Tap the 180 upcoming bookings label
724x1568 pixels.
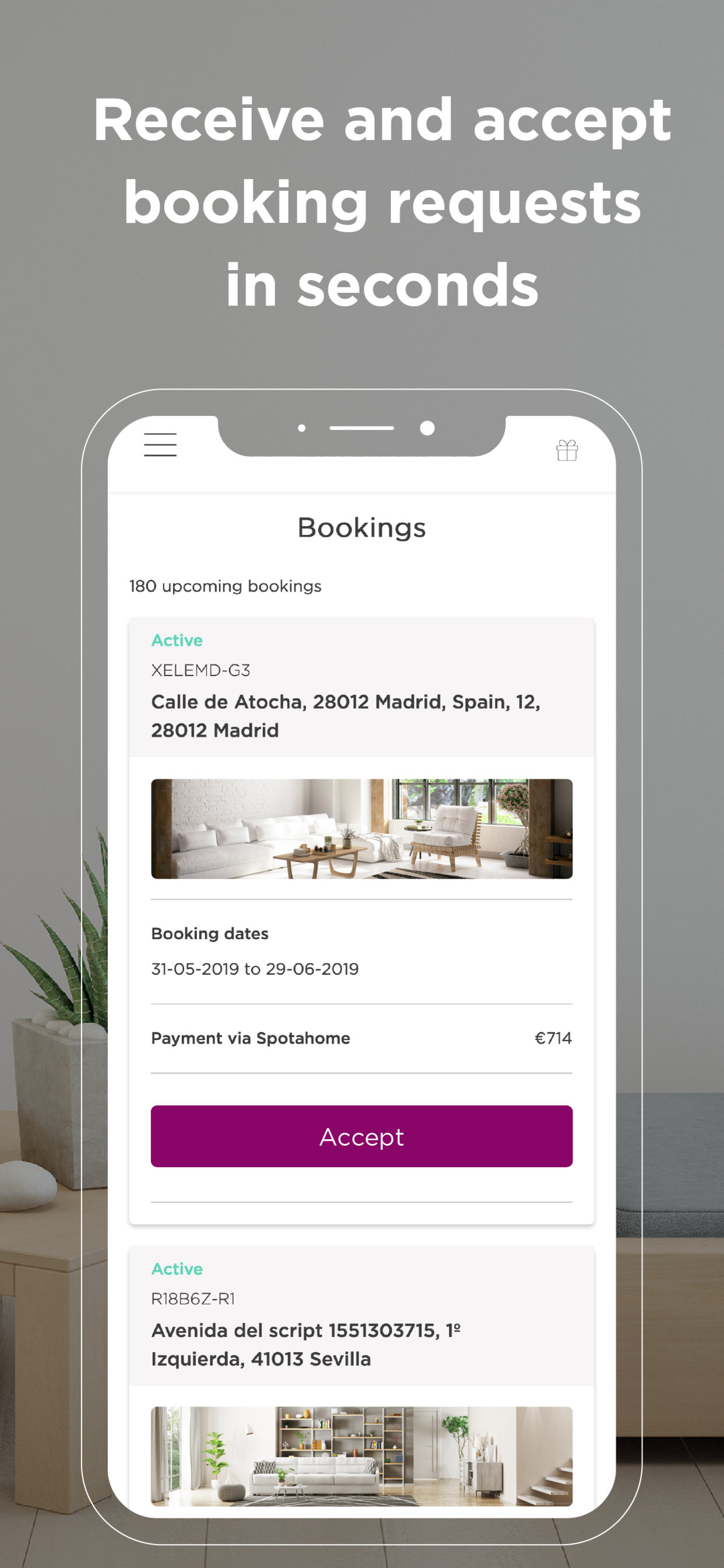[225, 586]
